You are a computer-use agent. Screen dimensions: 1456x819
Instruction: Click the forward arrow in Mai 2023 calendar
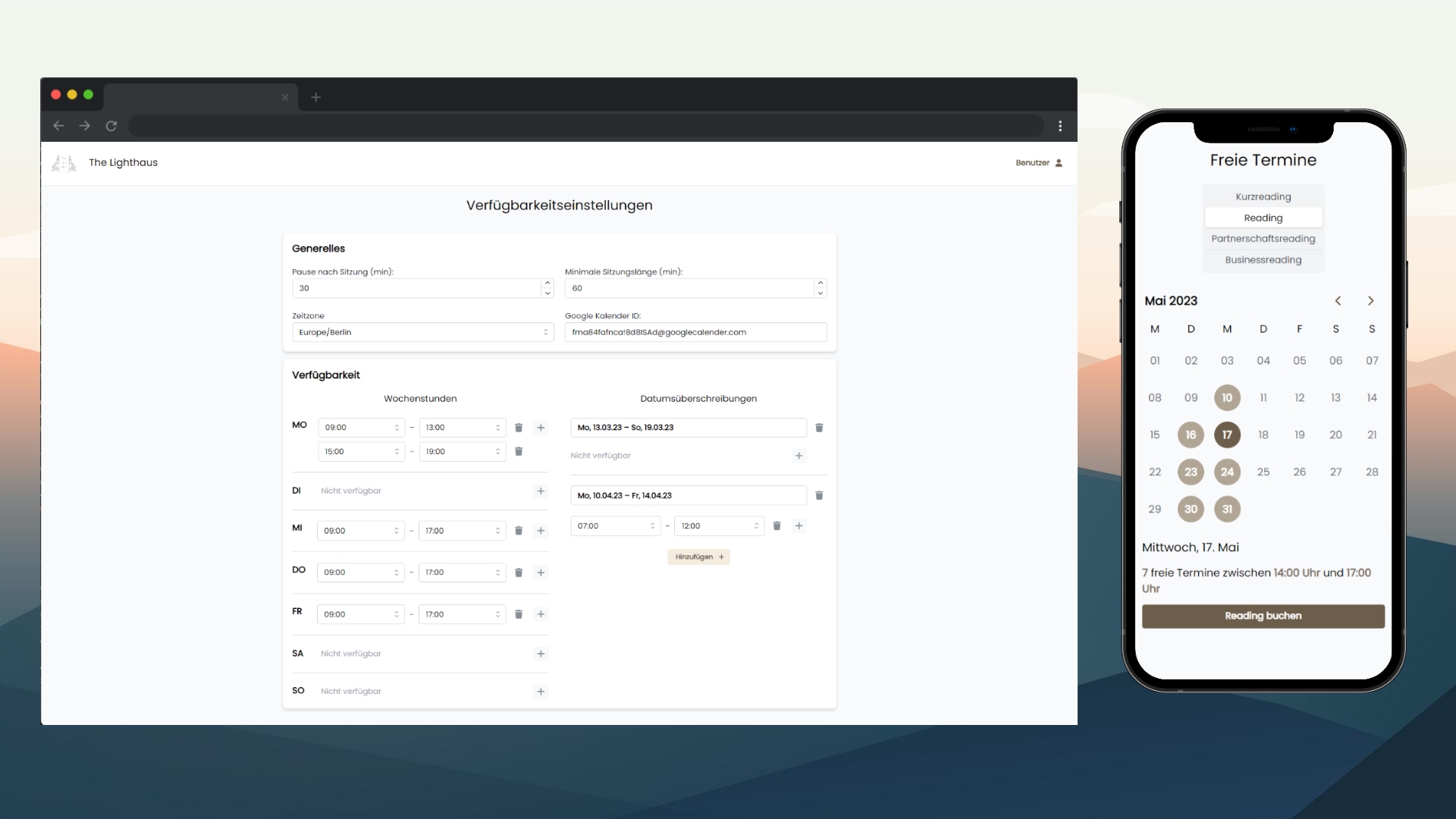pos(1371,300)
